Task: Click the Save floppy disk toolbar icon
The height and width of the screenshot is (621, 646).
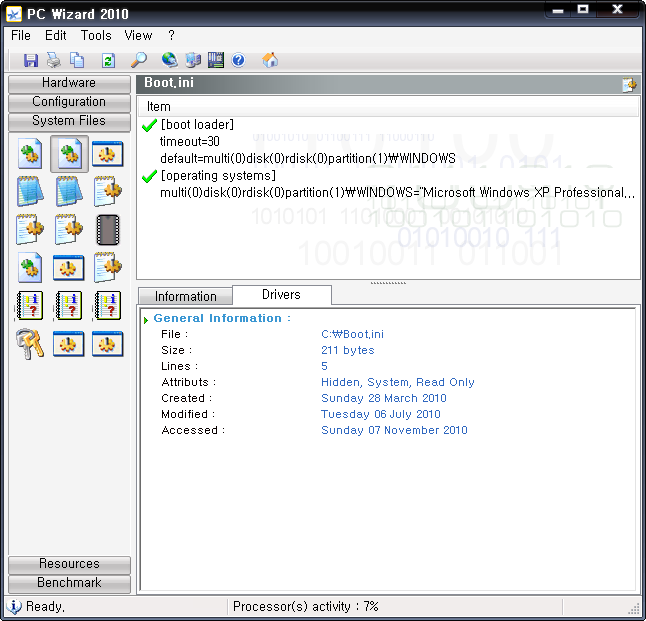Action: pos(30,61)
